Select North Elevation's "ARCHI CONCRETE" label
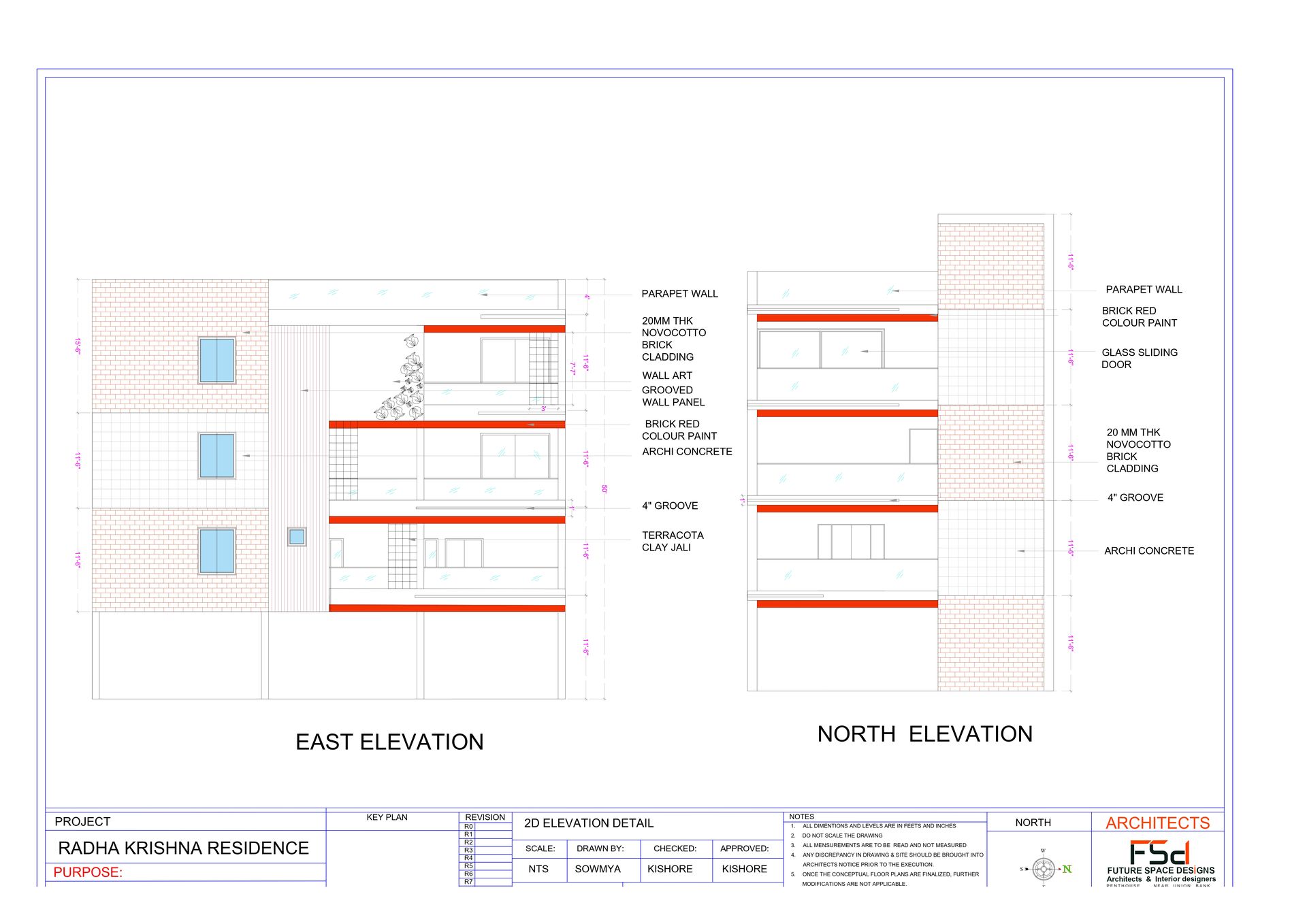The image size is (1307, 924). point(1149,551)
